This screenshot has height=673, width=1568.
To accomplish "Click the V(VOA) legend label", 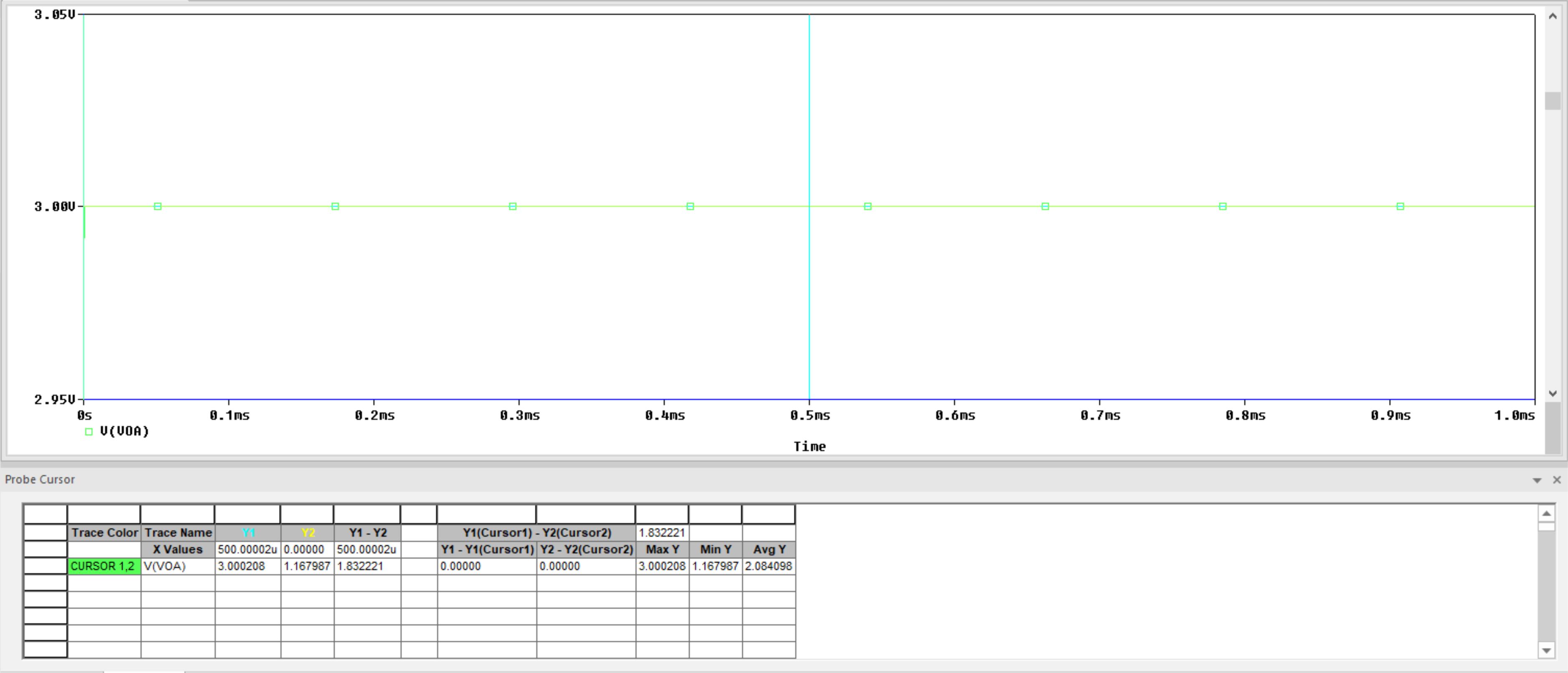I will 124,431.
